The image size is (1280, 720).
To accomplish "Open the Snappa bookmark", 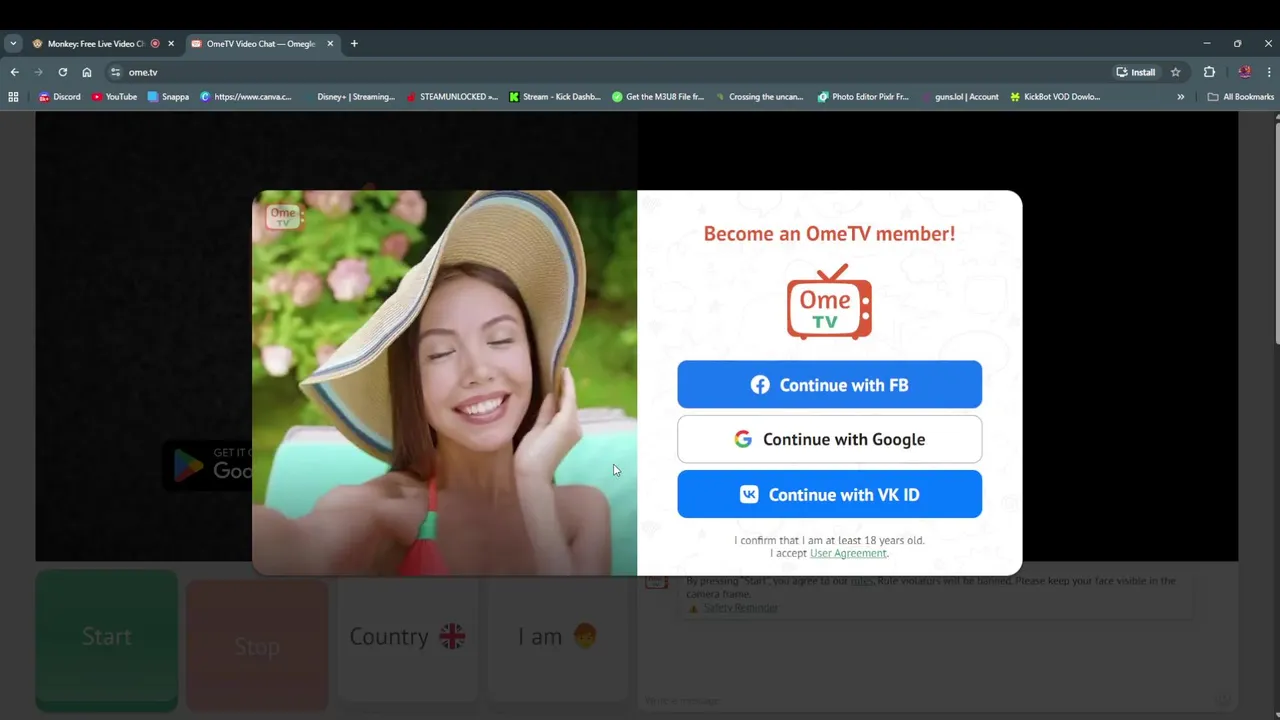I will pyautogui.click(x=168, y=97).
